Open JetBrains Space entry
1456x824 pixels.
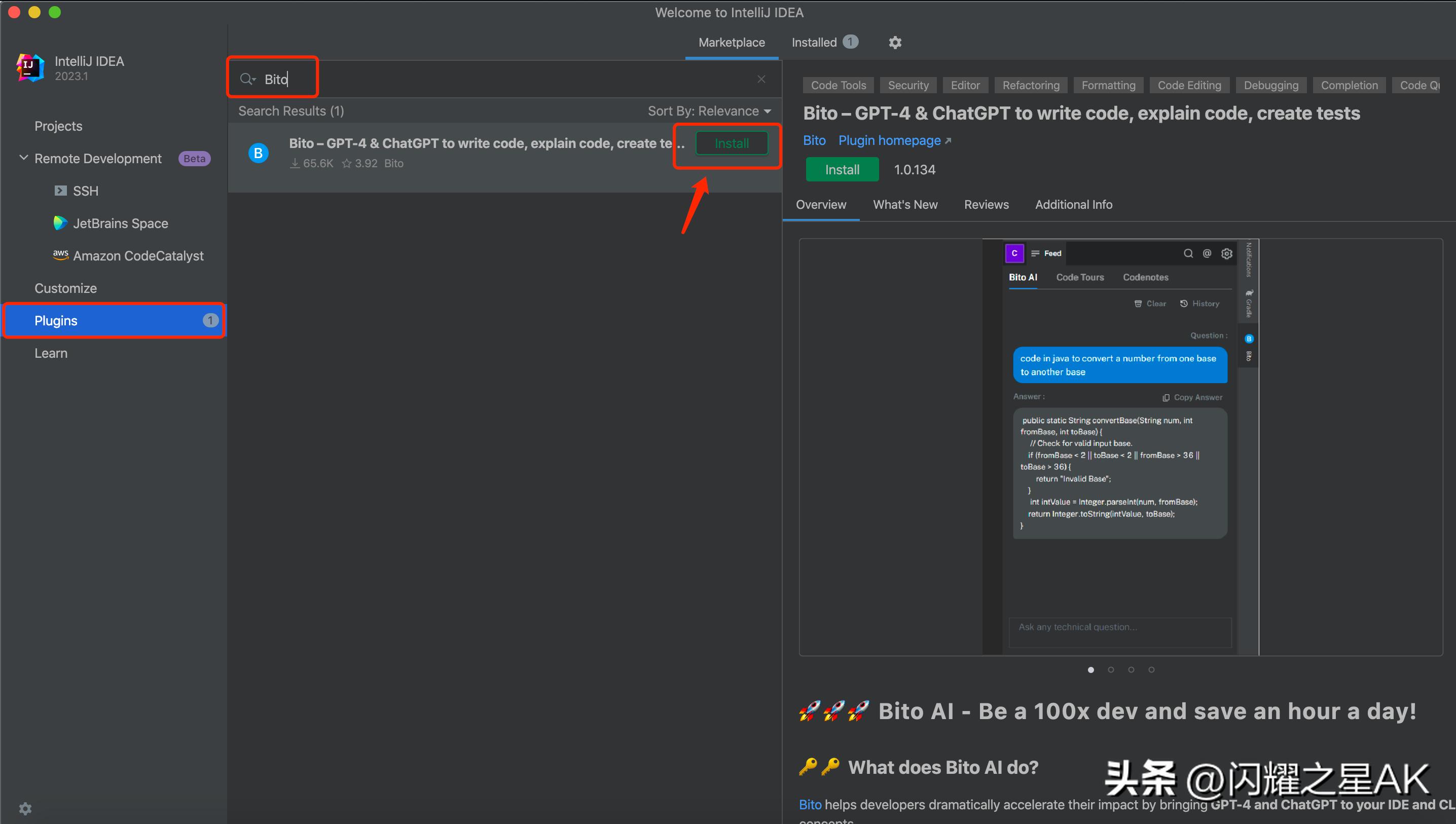pos(120,223)
